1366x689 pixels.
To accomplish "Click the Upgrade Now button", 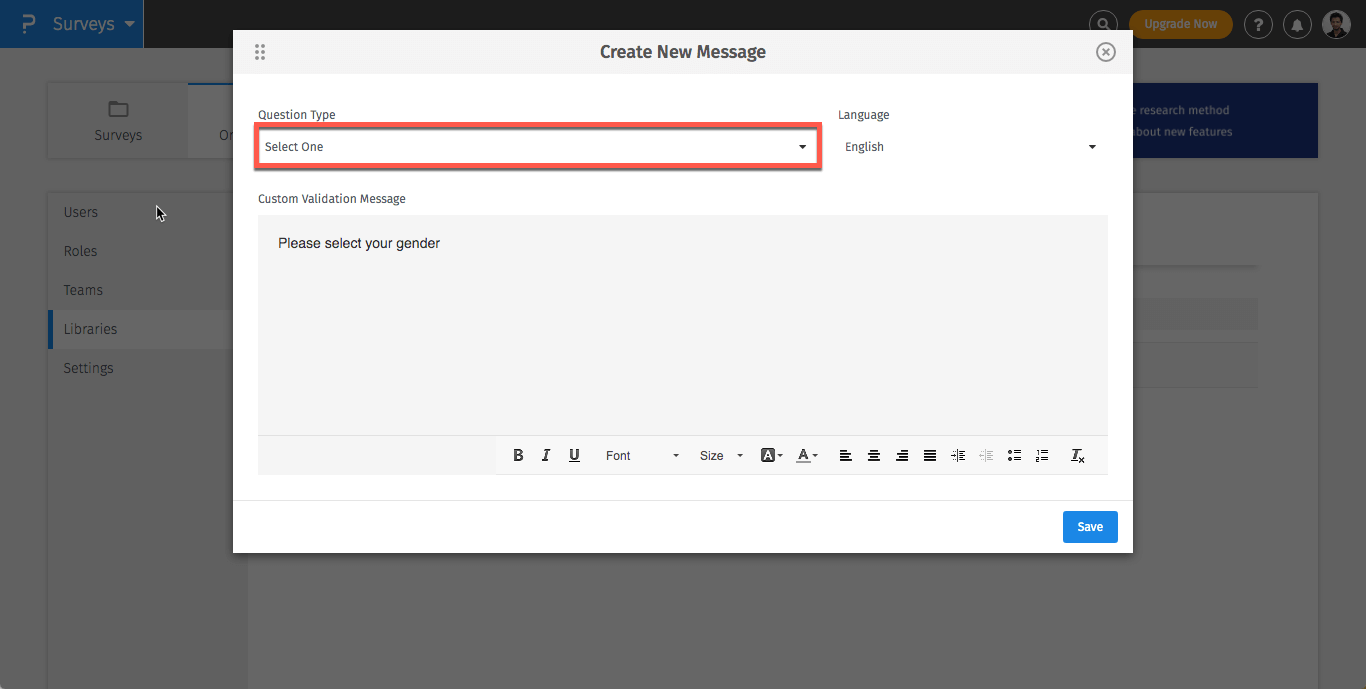I will tap(1181, 24).
